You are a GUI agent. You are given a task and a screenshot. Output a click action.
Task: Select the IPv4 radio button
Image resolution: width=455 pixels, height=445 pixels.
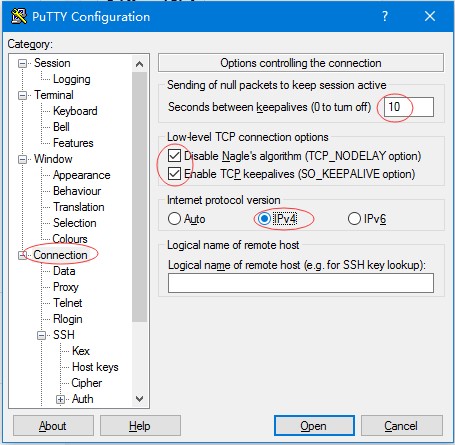tap(264, 219)
